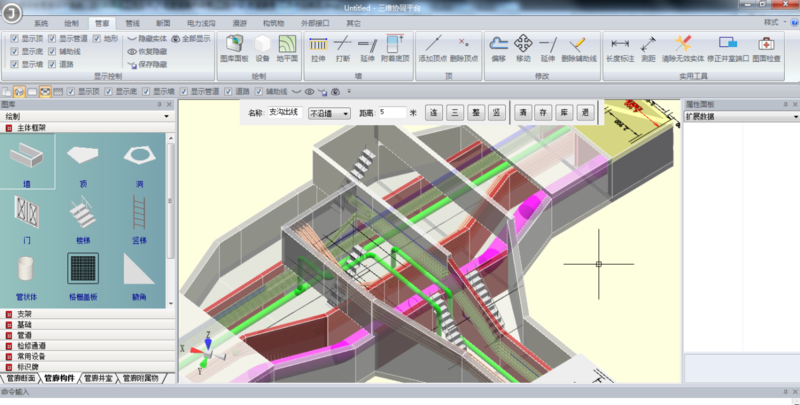Click the 图库面板 library panel icon
The height and width of the screenshot is (405, 800).
(x=234, y=48)
